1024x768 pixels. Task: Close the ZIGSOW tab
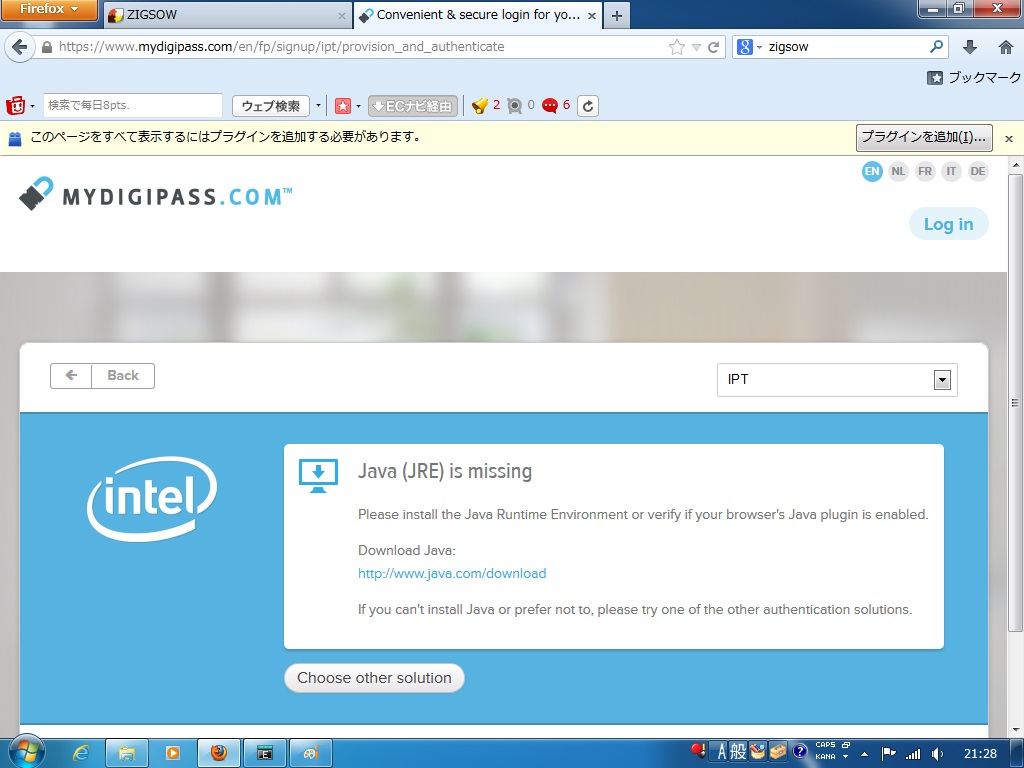coord(342,15)
